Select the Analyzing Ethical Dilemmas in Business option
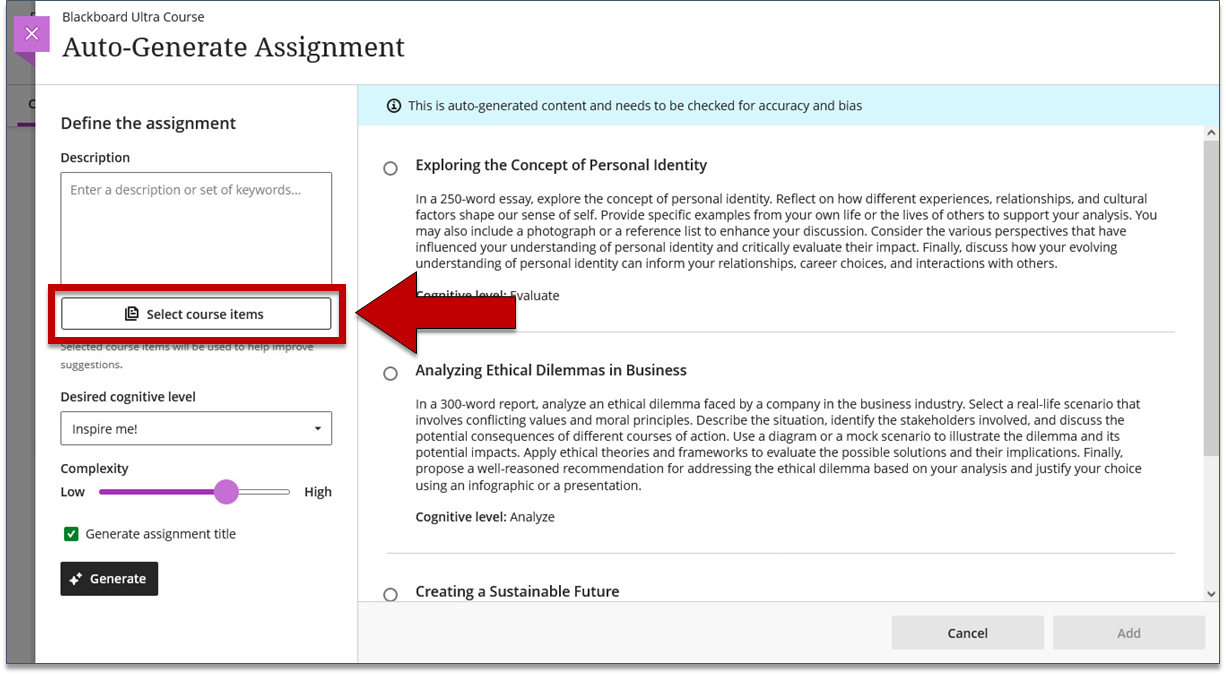 [x=391, y=374]
